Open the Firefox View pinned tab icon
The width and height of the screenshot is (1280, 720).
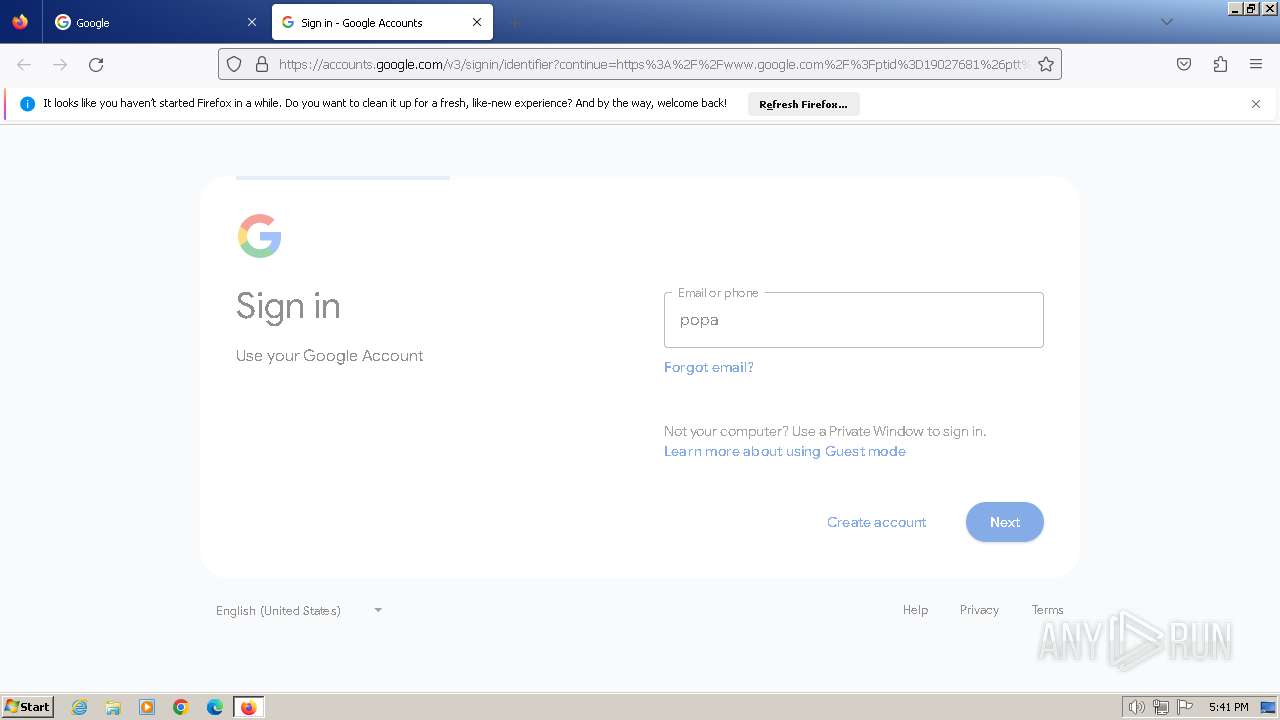[x=20, y=22]
